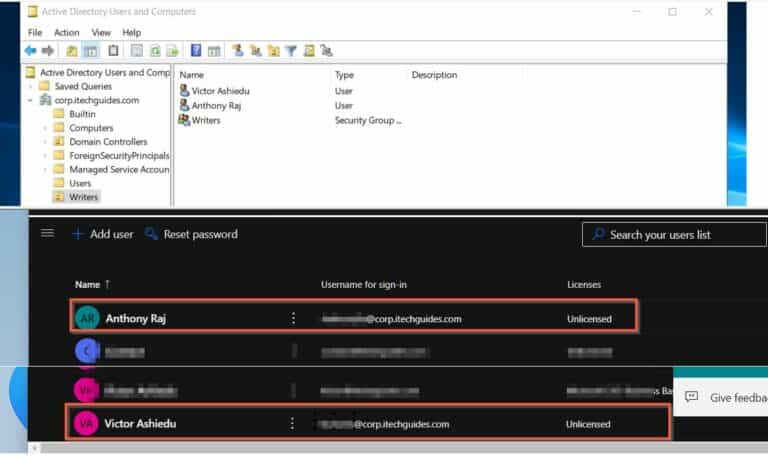Viewport: 768px width, 457px height.
Task: Open the Help menu
Action: tap(132, 32)
